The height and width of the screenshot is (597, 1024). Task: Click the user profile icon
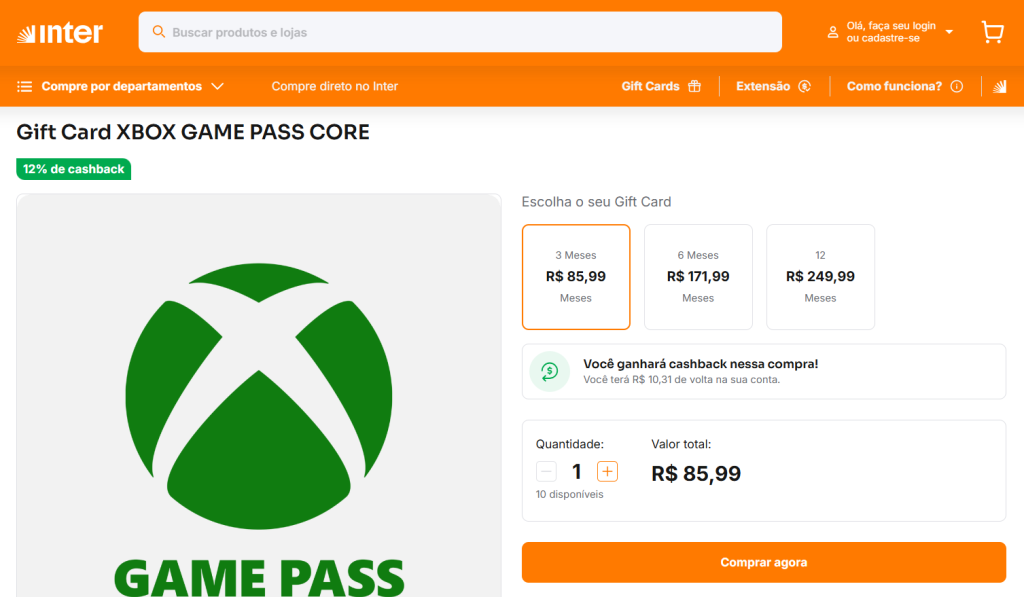pos(832,32)
